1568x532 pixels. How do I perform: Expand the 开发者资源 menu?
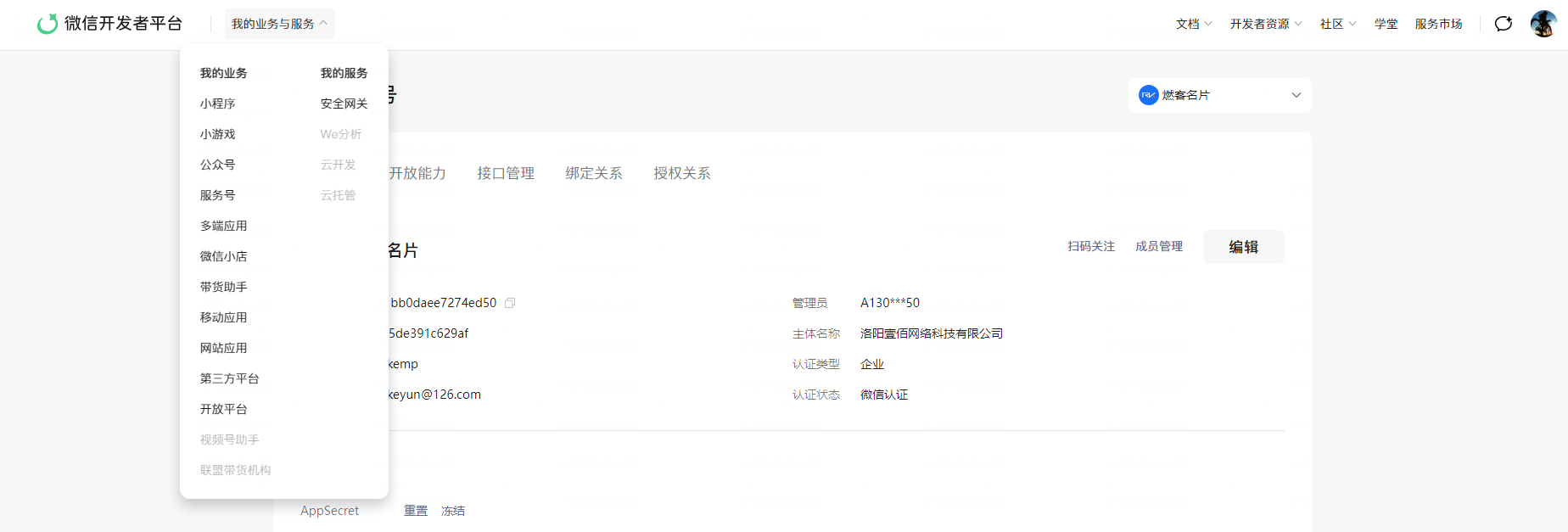(1266, 24)
